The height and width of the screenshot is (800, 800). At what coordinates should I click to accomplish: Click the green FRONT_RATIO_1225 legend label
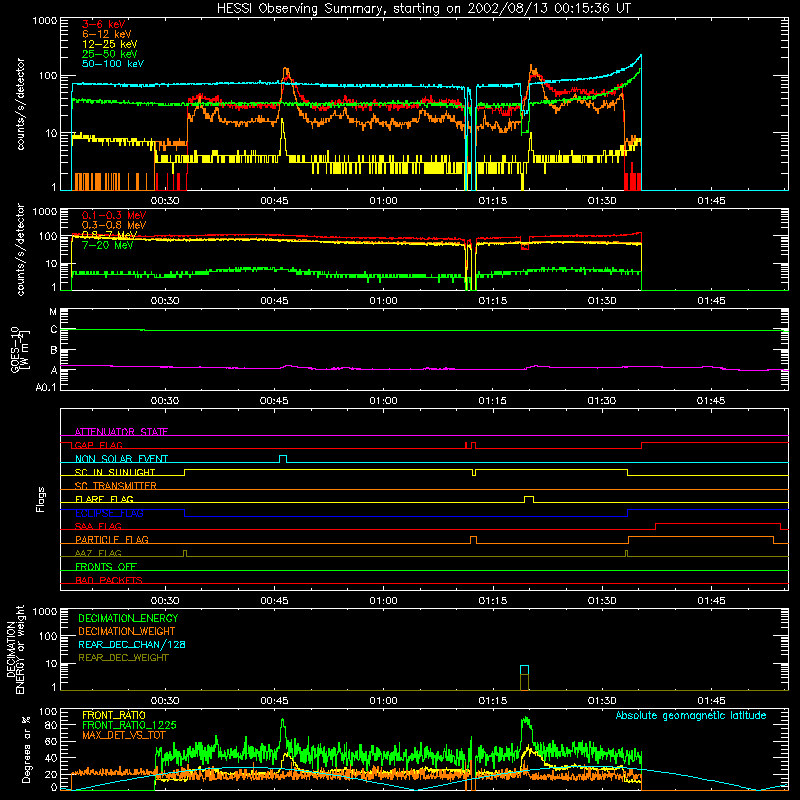[x=129, y=725]
